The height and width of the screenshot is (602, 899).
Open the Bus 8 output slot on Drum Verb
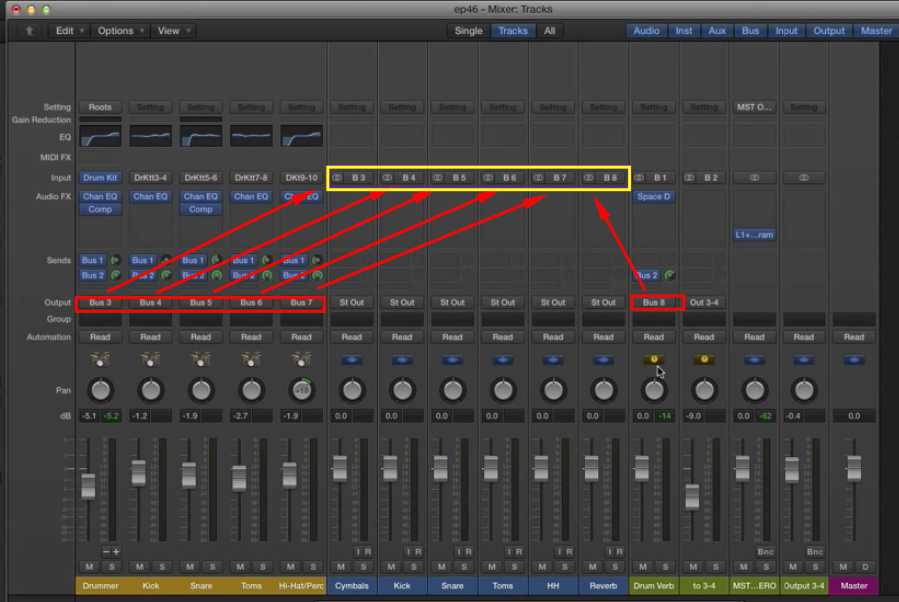[654, 302]
